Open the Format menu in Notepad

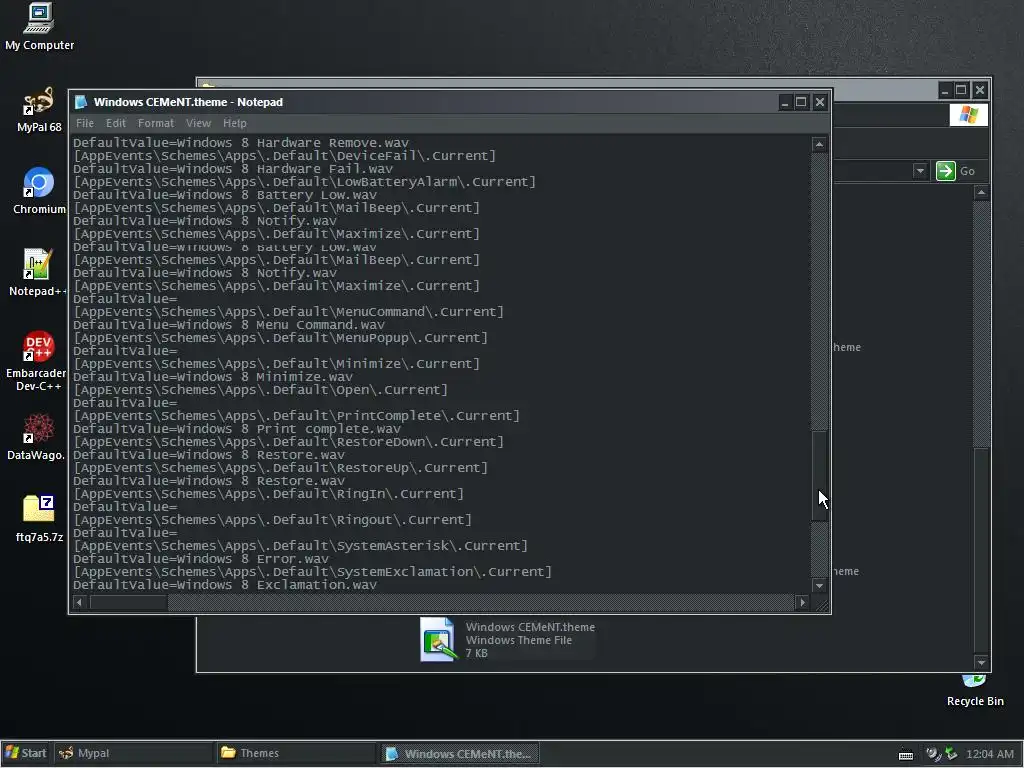[155, 123]
